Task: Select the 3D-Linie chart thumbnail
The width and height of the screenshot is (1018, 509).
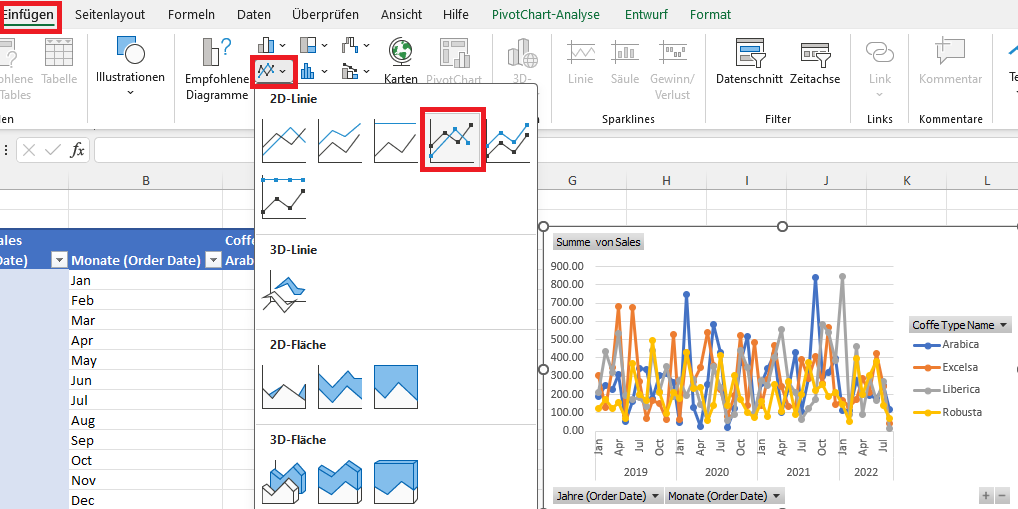Action: (284, 291)
